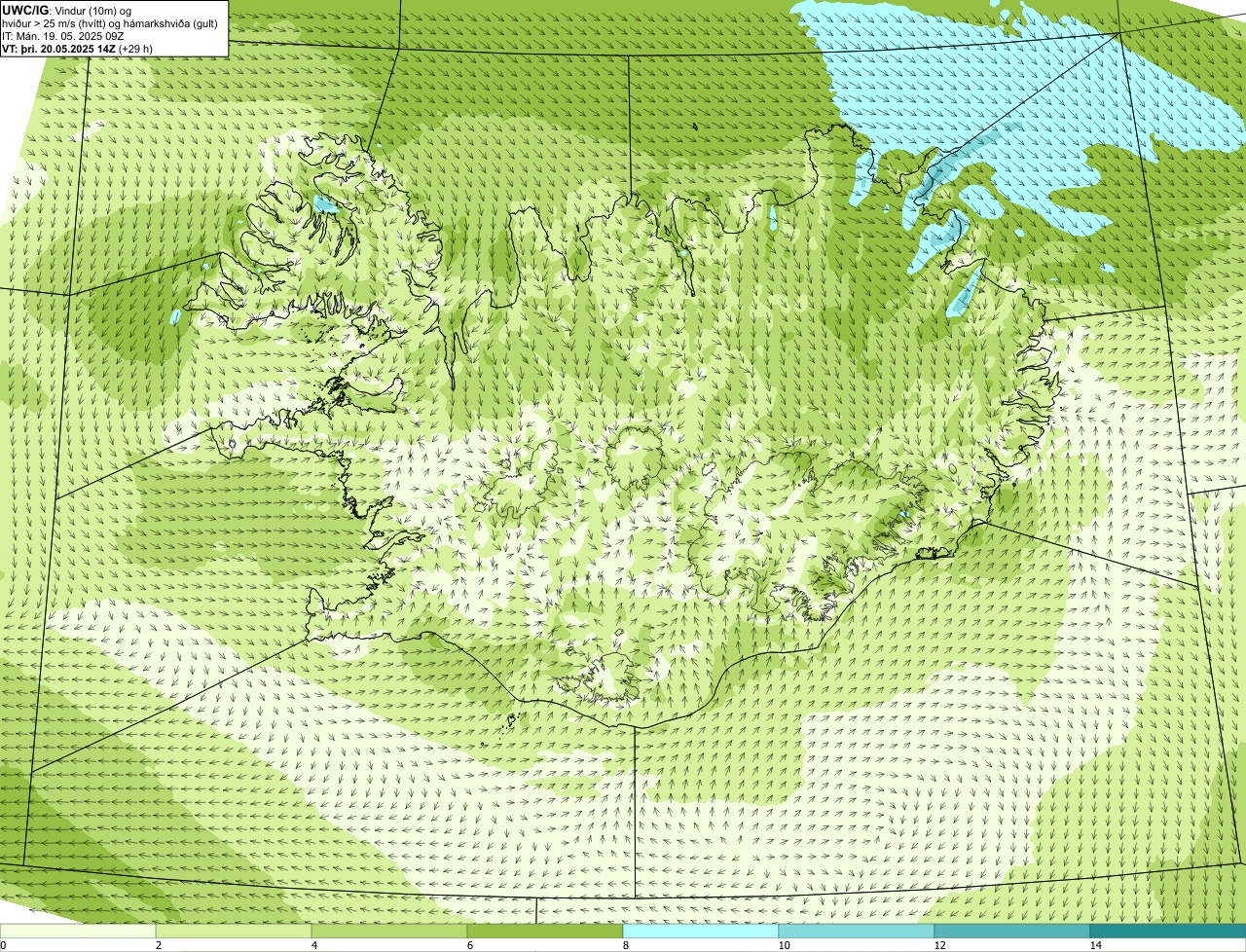Click the '10' label on the color scale
Image resolution: width=1246 pixels, height=952 pixels.
(x=784, y=945)
